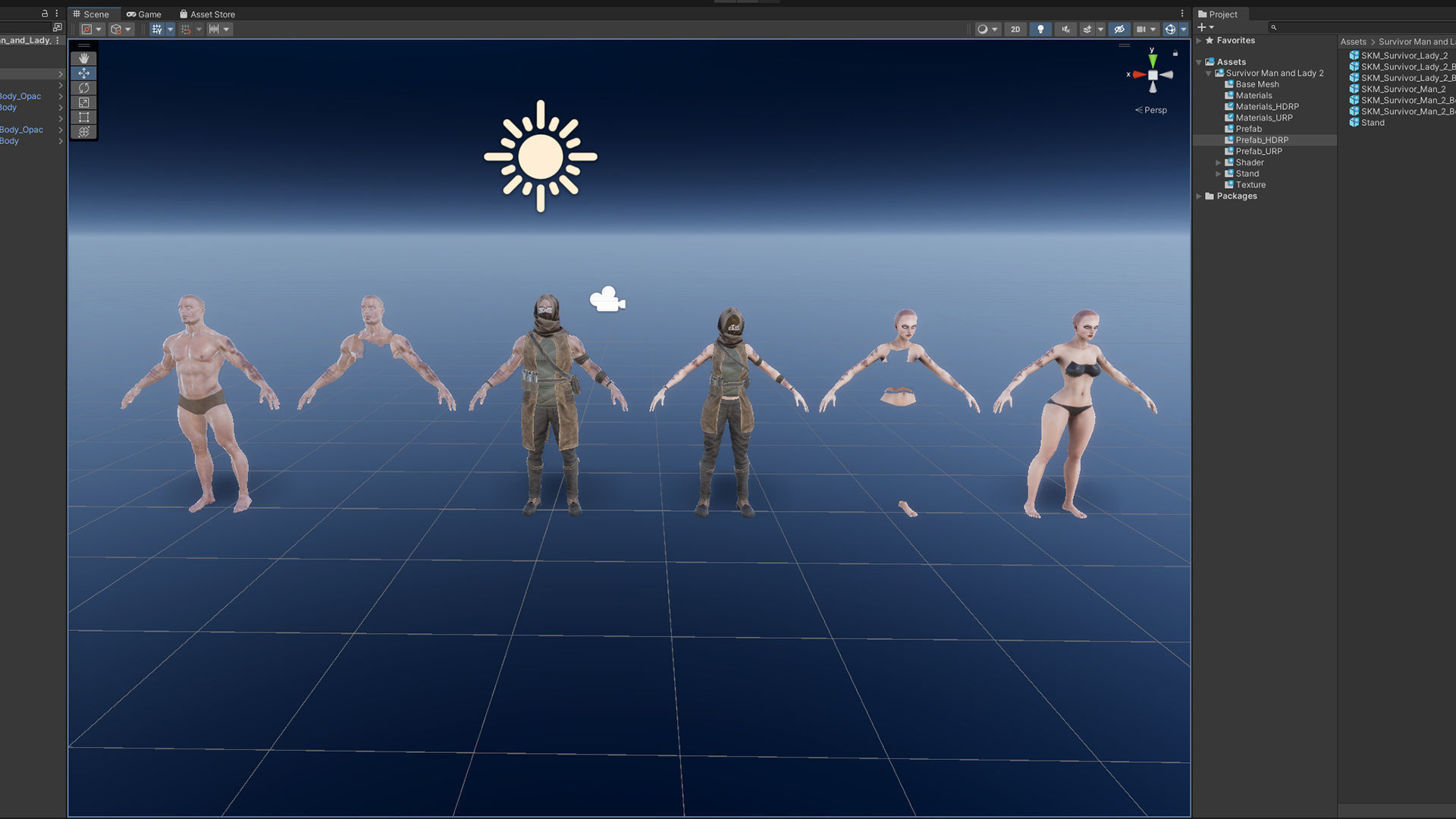Viewport: 1456px width, 819px height.
Task: Expand the Shader folder
Action: [1219, 163]
